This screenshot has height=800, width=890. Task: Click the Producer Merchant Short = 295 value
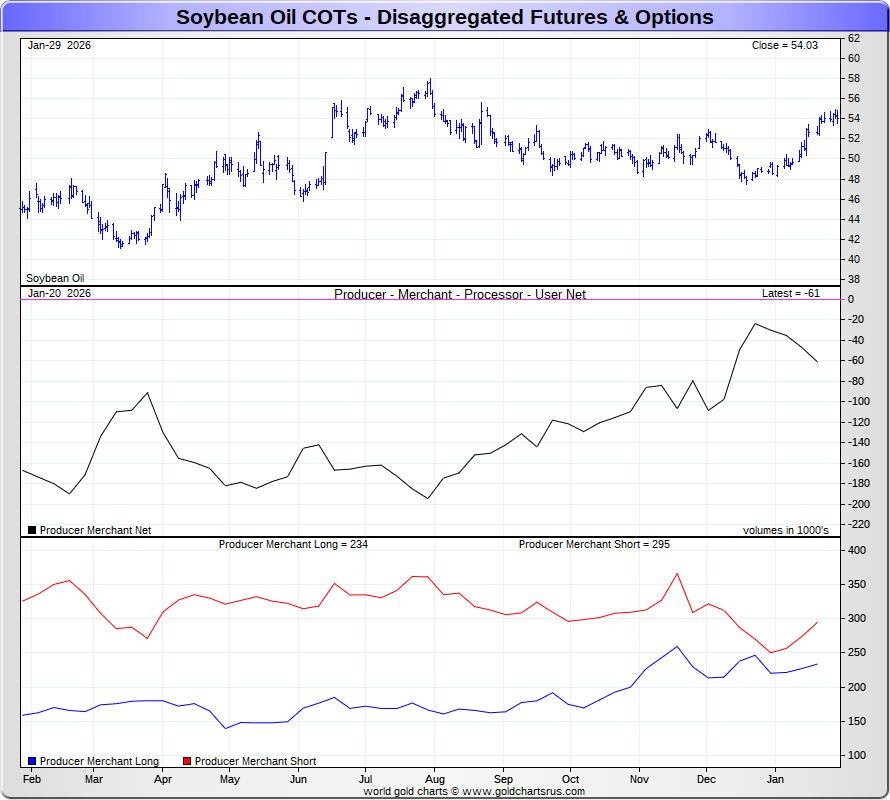click(594, 544)
